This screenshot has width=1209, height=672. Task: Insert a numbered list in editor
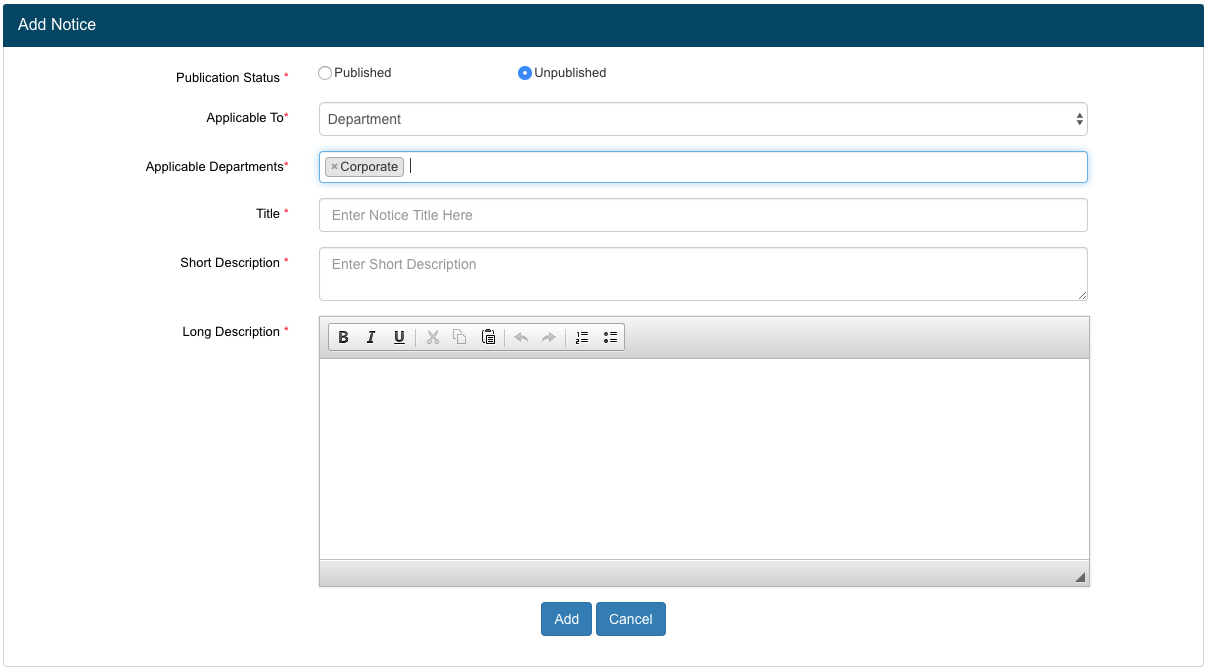582,338
